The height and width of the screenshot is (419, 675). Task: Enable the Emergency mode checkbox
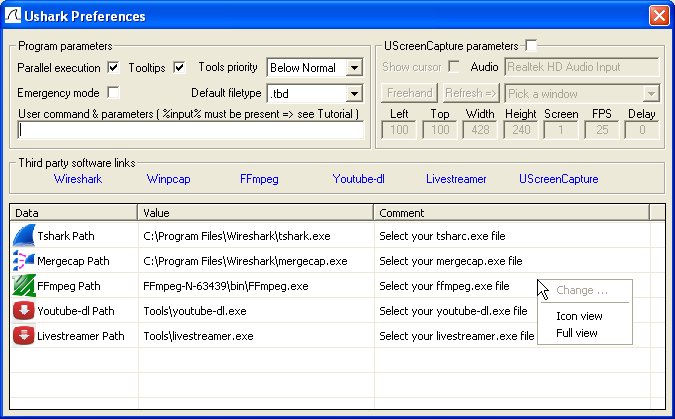113,93
